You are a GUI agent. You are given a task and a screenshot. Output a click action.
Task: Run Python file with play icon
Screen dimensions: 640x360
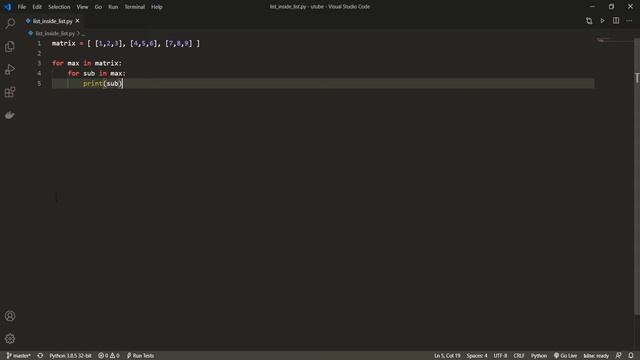(602, 20)
